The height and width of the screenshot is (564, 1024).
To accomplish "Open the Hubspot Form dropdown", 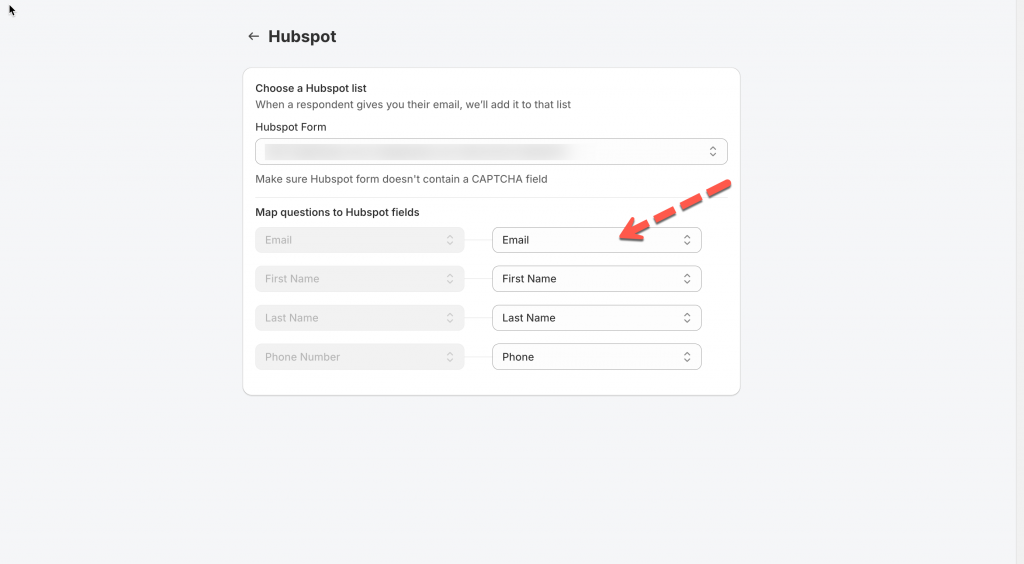I will point(490,152).
